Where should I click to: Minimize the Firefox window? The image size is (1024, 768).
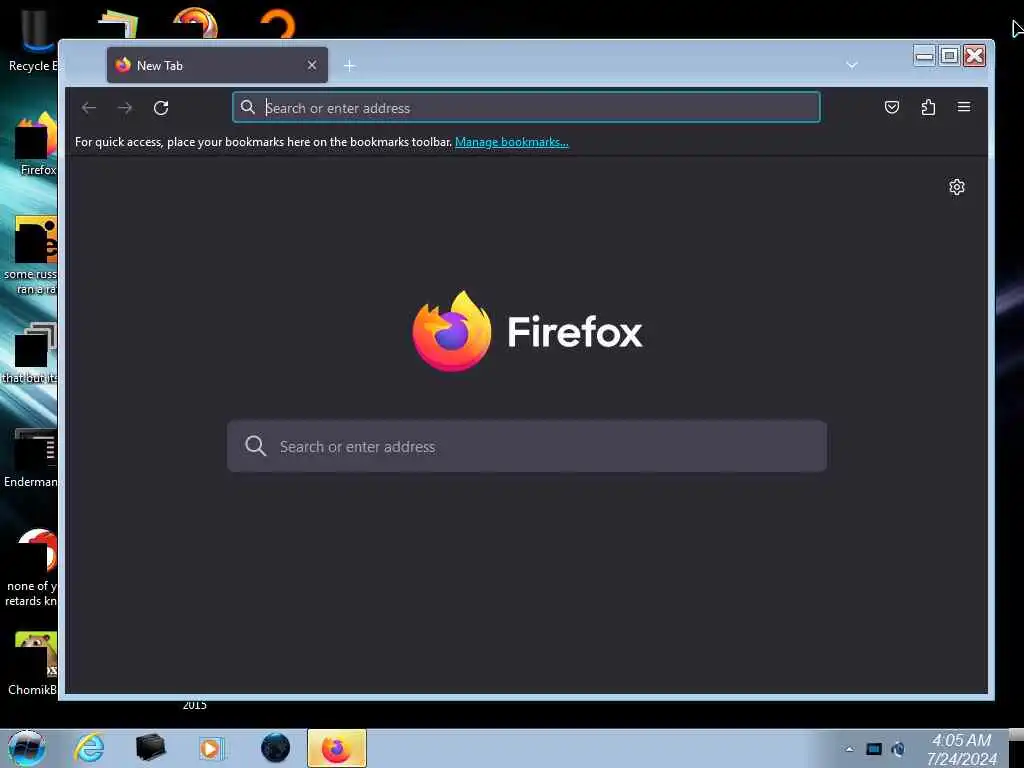coord(924,56)
